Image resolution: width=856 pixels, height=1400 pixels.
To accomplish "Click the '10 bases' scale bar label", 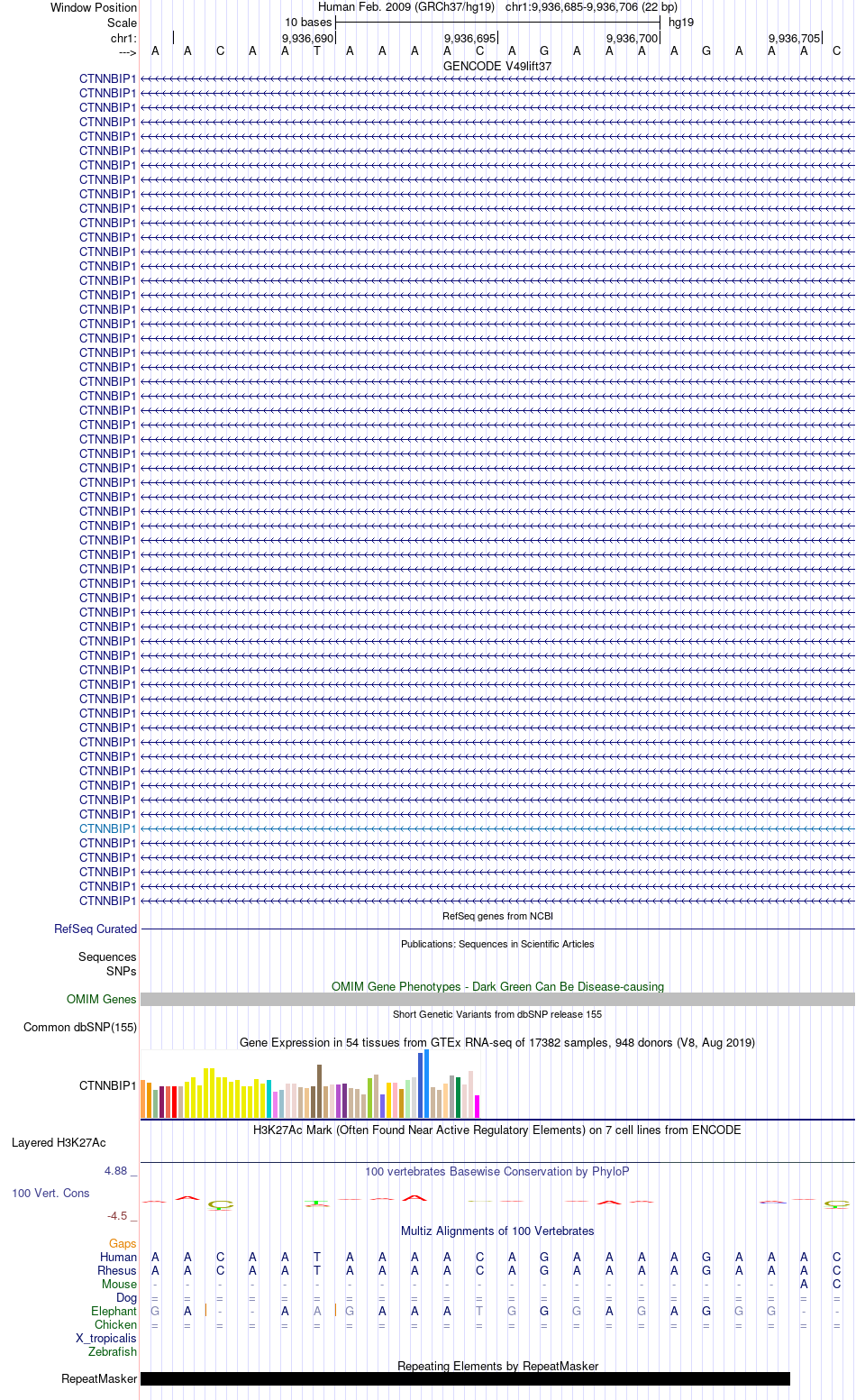I will (308, 22).
